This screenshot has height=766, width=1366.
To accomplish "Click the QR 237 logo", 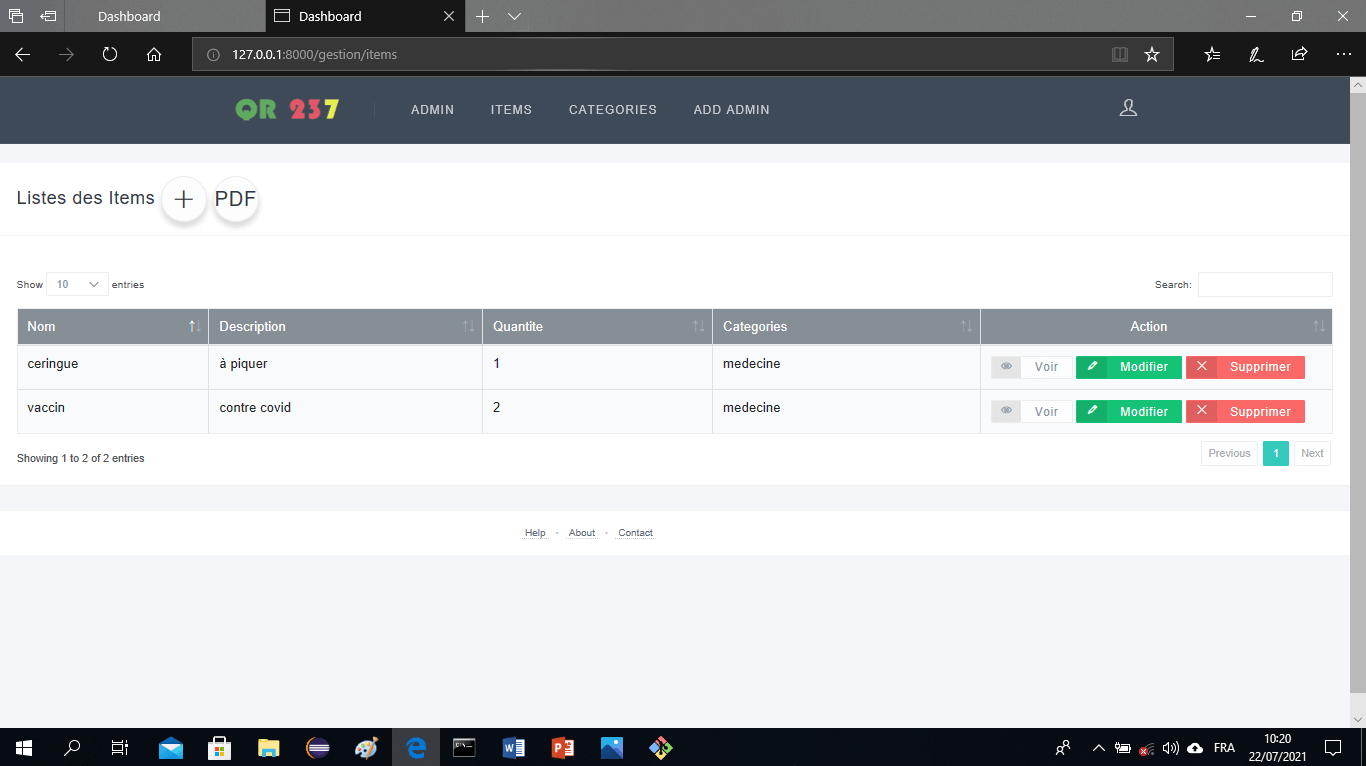I will [x=287, y=109].
